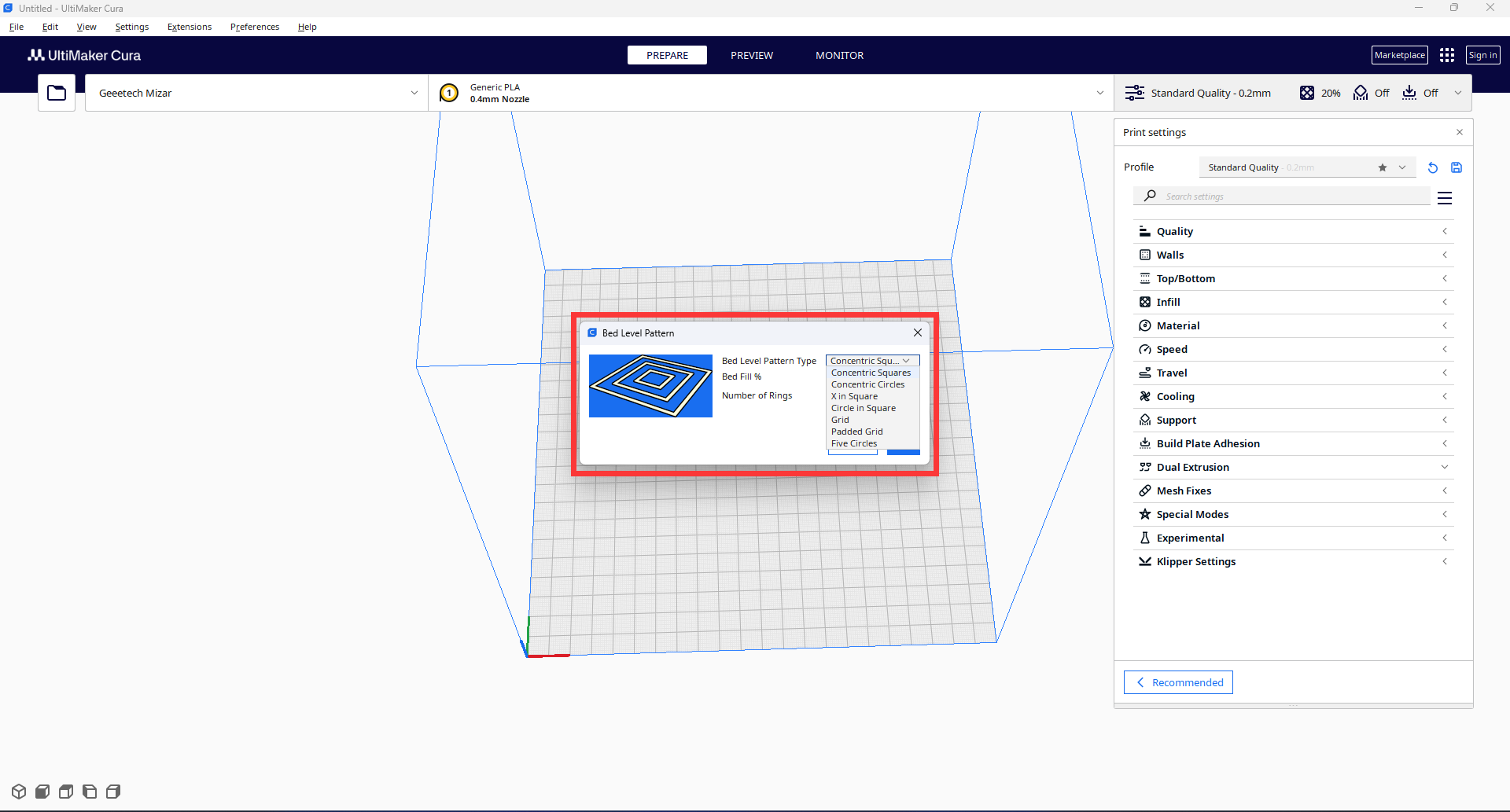
Task: Click the bed level pattern preview image
Action: tap(650, 386)
